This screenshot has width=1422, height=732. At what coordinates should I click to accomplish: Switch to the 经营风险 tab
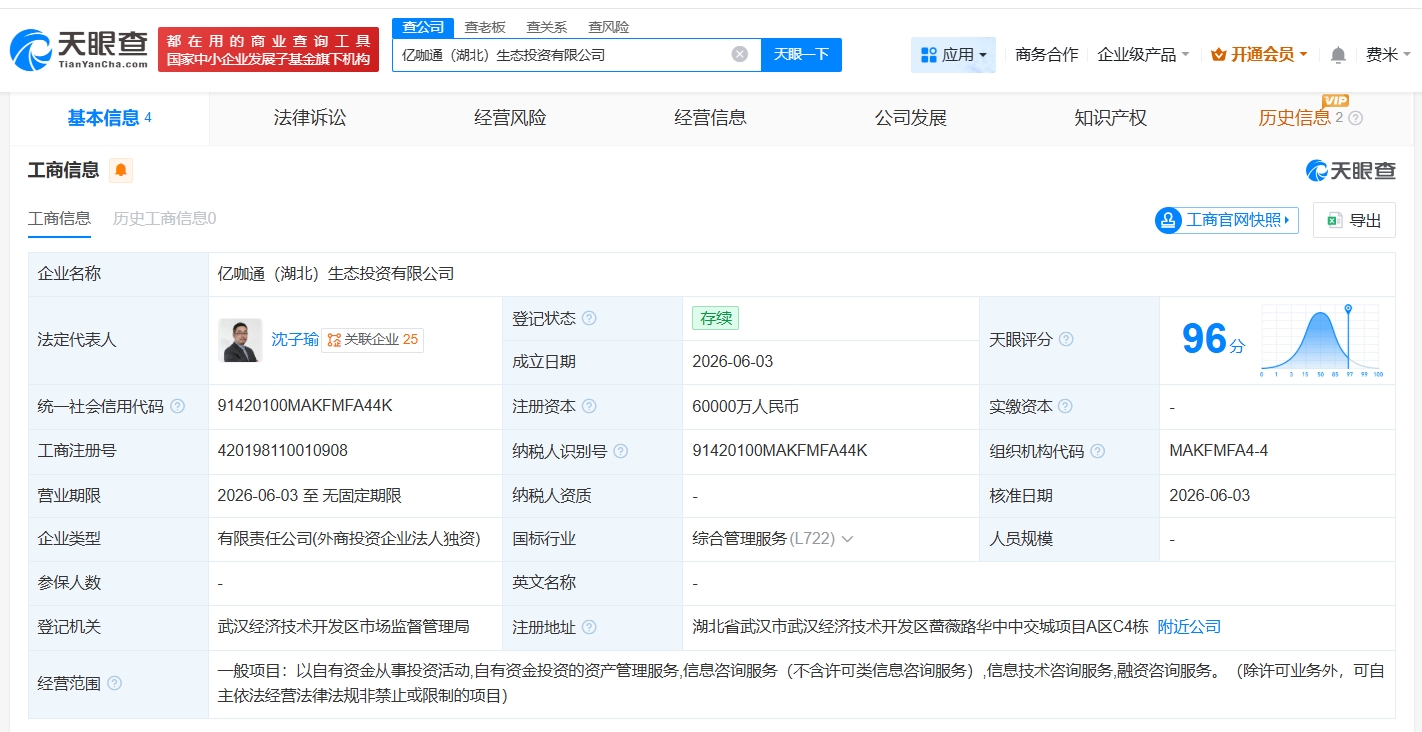(x=510, y=118)
